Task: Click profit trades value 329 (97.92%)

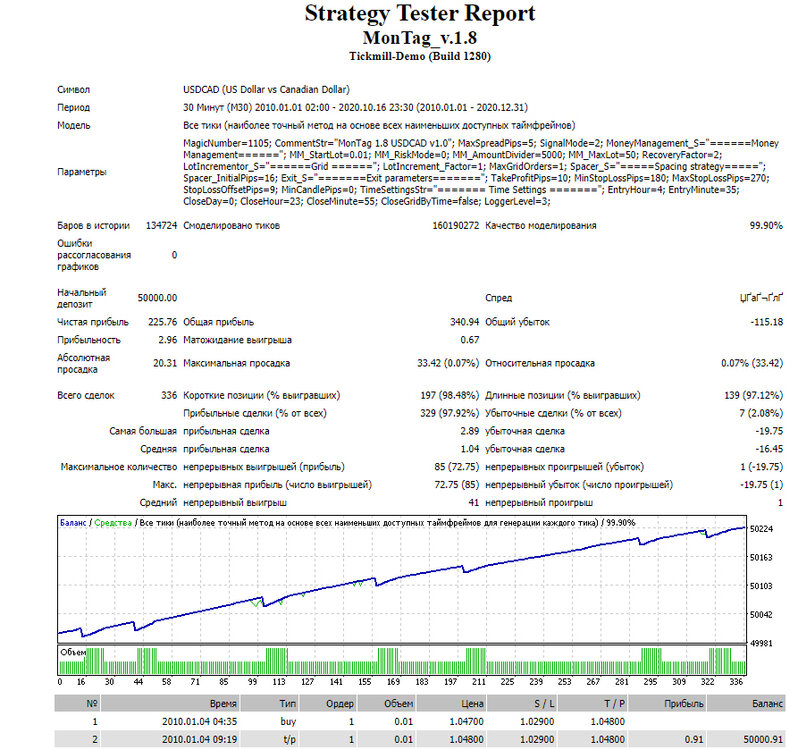Action: point(449,413)
